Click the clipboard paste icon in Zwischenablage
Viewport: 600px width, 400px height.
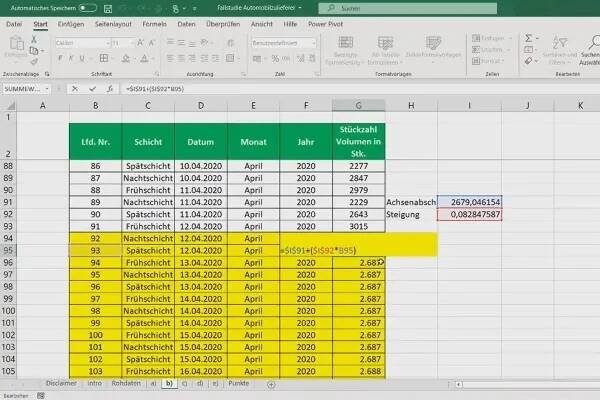point(18,49)
